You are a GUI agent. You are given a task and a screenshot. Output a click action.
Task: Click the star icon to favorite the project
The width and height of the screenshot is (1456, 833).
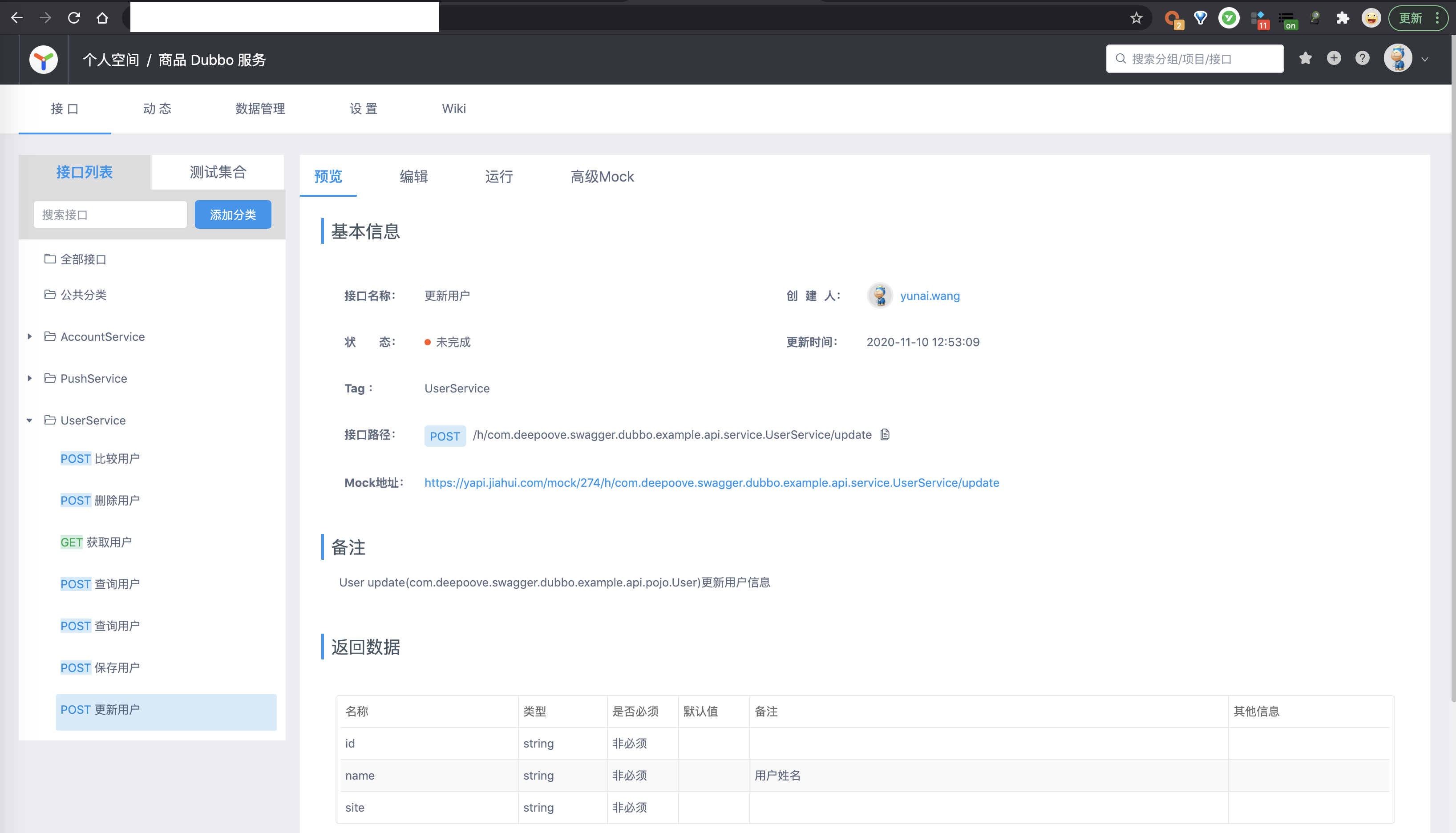pyautogui.click(x=1306, y=58)
